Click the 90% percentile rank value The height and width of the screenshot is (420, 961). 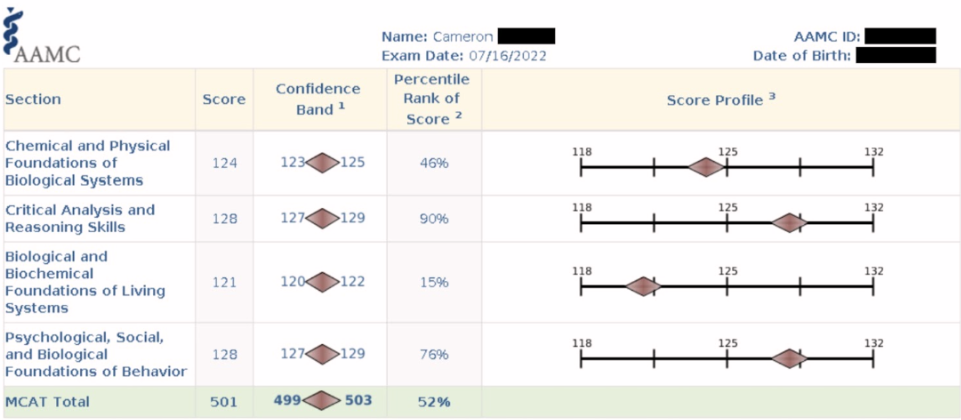[x=434, y=219]
